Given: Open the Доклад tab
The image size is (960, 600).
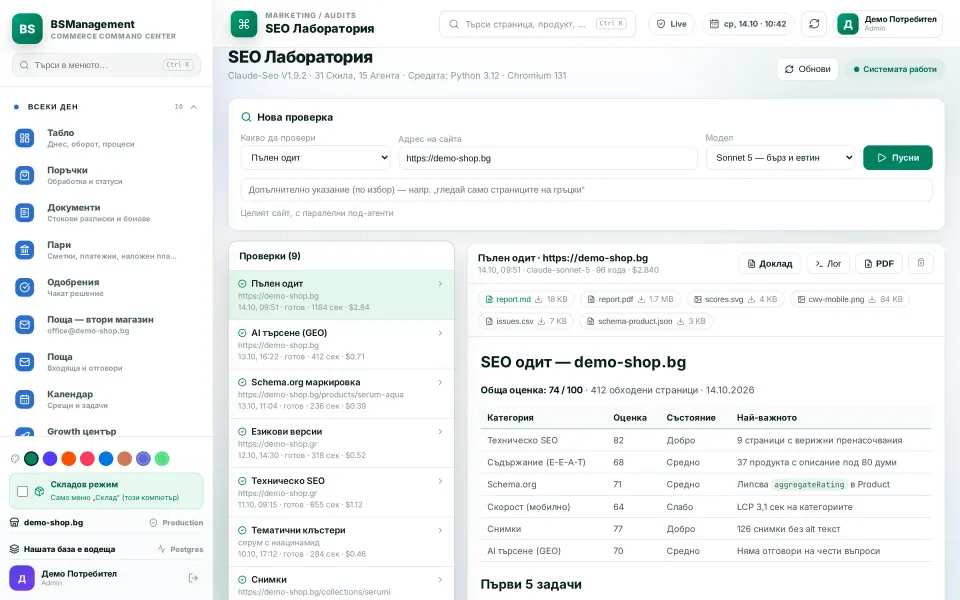Looking at the screenshot, I should [770, 263].
